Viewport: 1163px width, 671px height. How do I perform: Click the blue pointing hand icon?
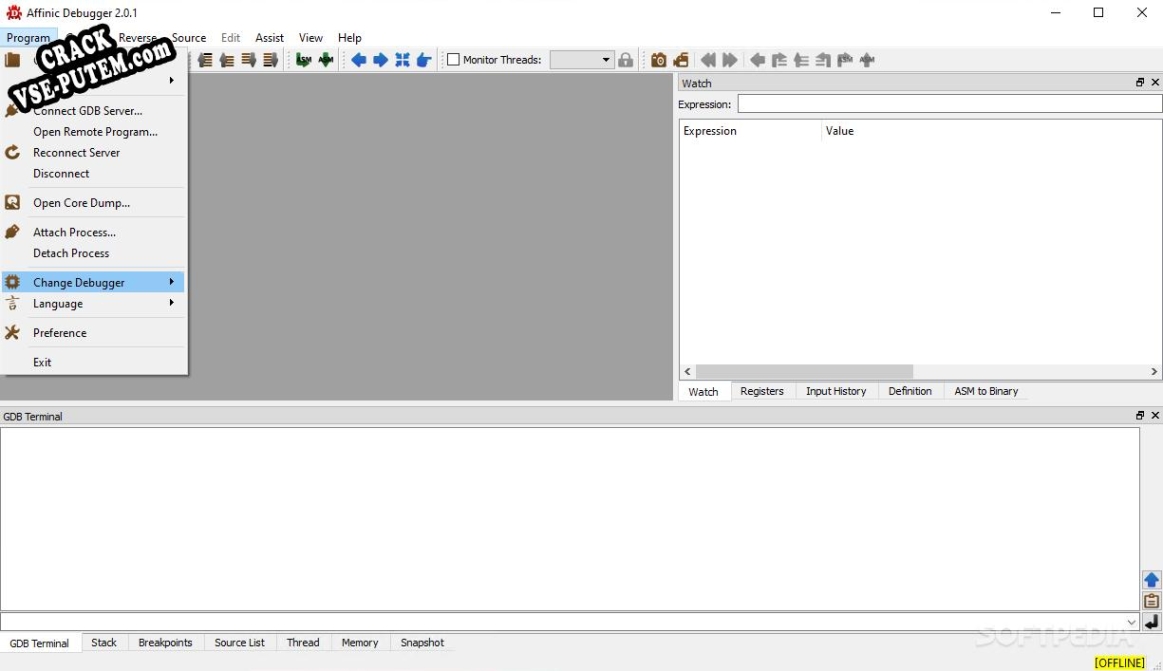click(x=424, y=60)
